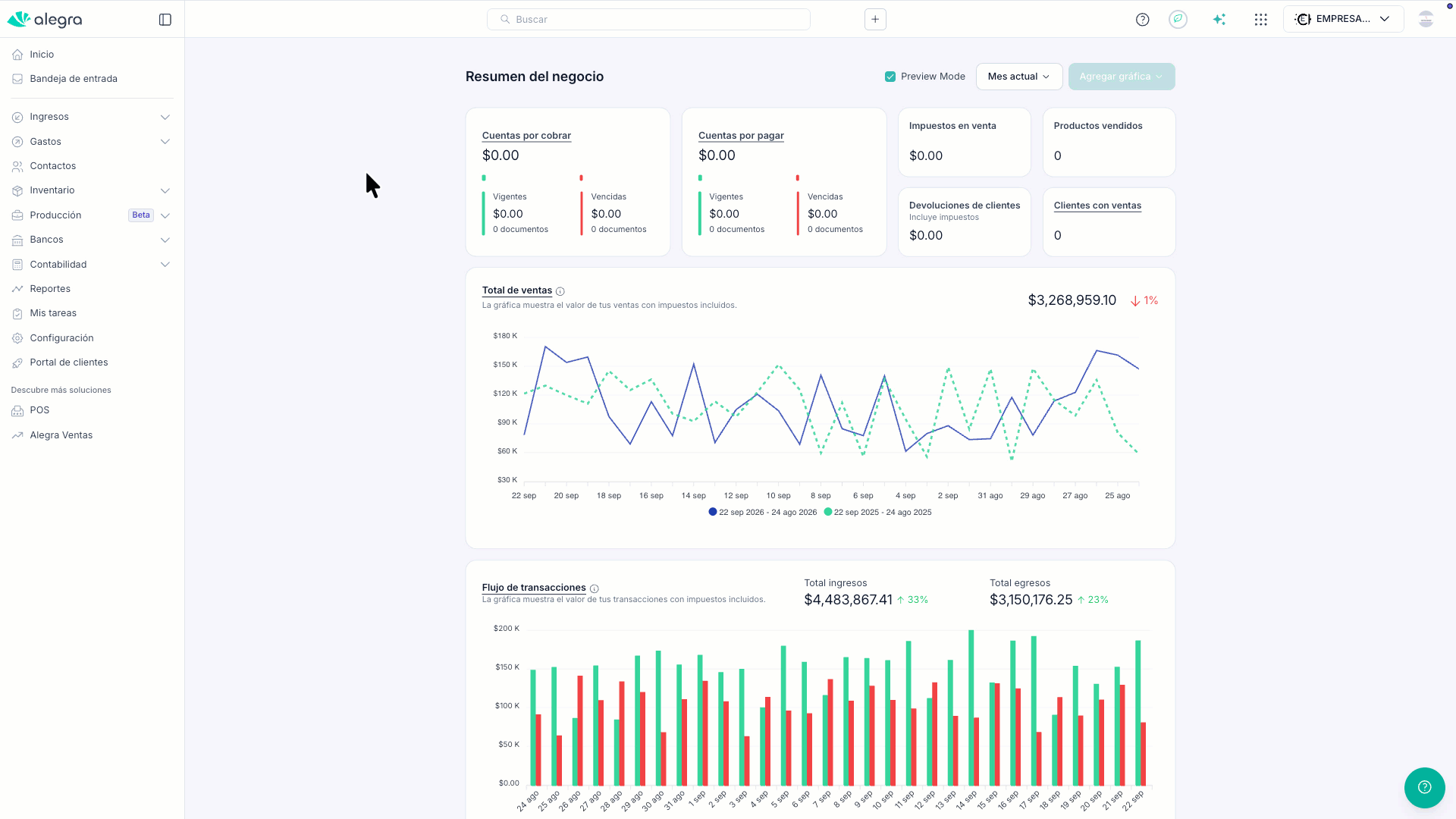This screenshot has width=1456, height=819.
Task: Click the Reportes chart icon
Action: (17, 289)
